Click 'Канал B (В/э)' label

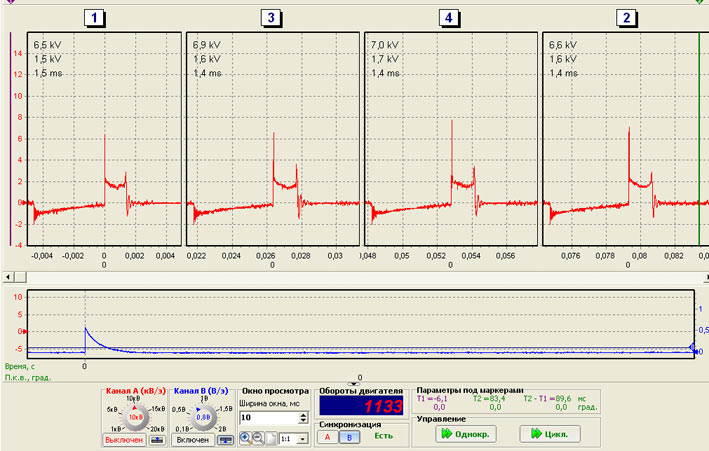coord(201,391)
